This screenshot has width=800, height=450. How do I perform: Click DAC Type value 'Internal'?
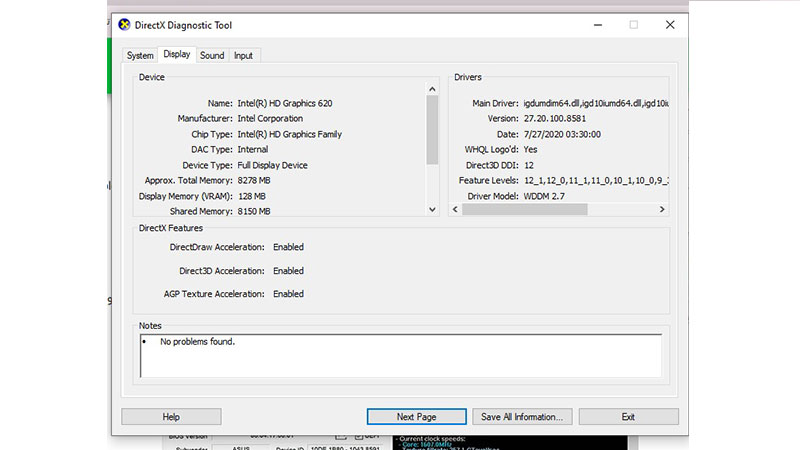tap(253, 149)
